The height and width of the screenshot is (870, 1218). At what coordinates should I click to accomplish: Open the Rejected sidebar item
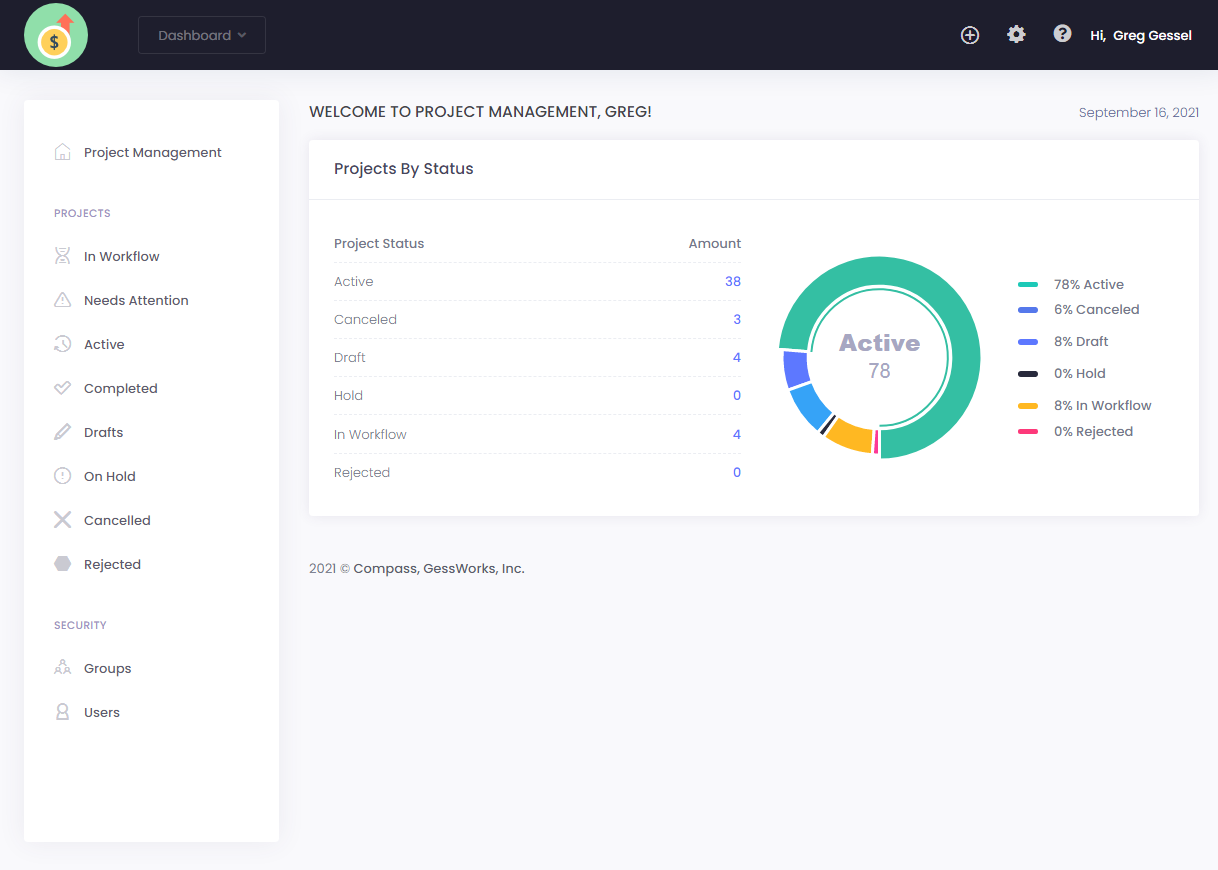click(x=112, y=564)
